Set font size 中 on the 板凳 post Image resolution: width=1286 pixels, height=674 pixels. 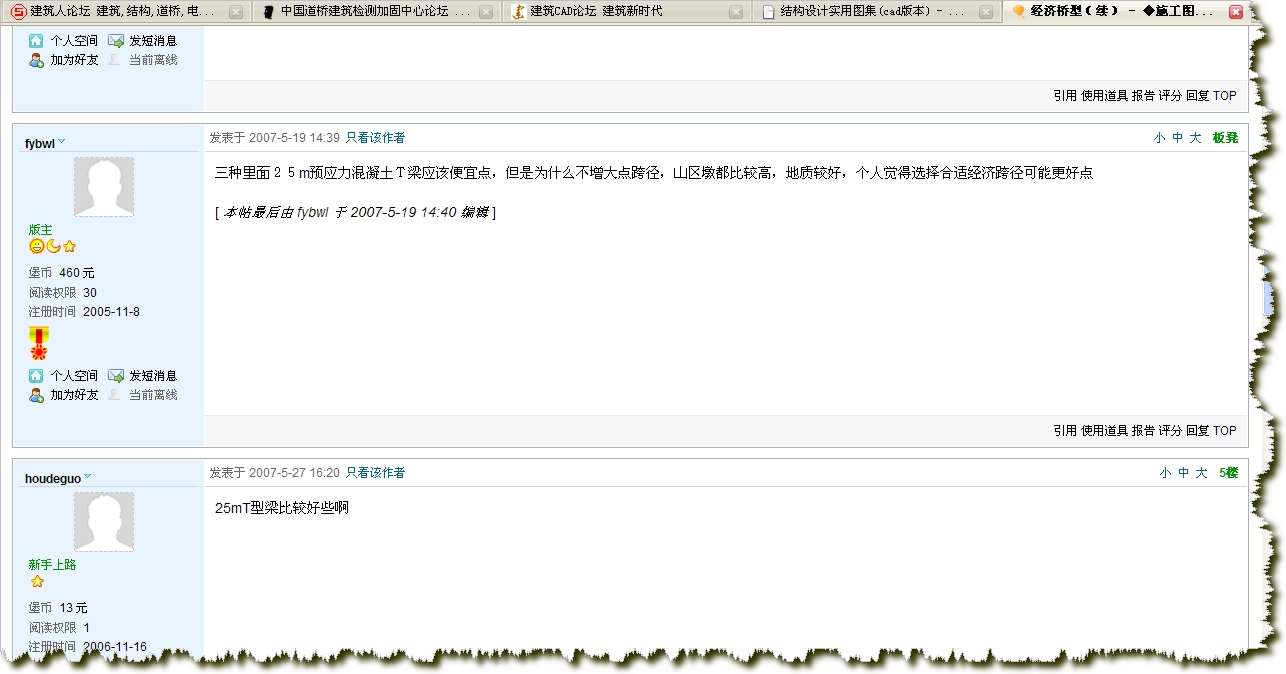(x=1177, y=138)
